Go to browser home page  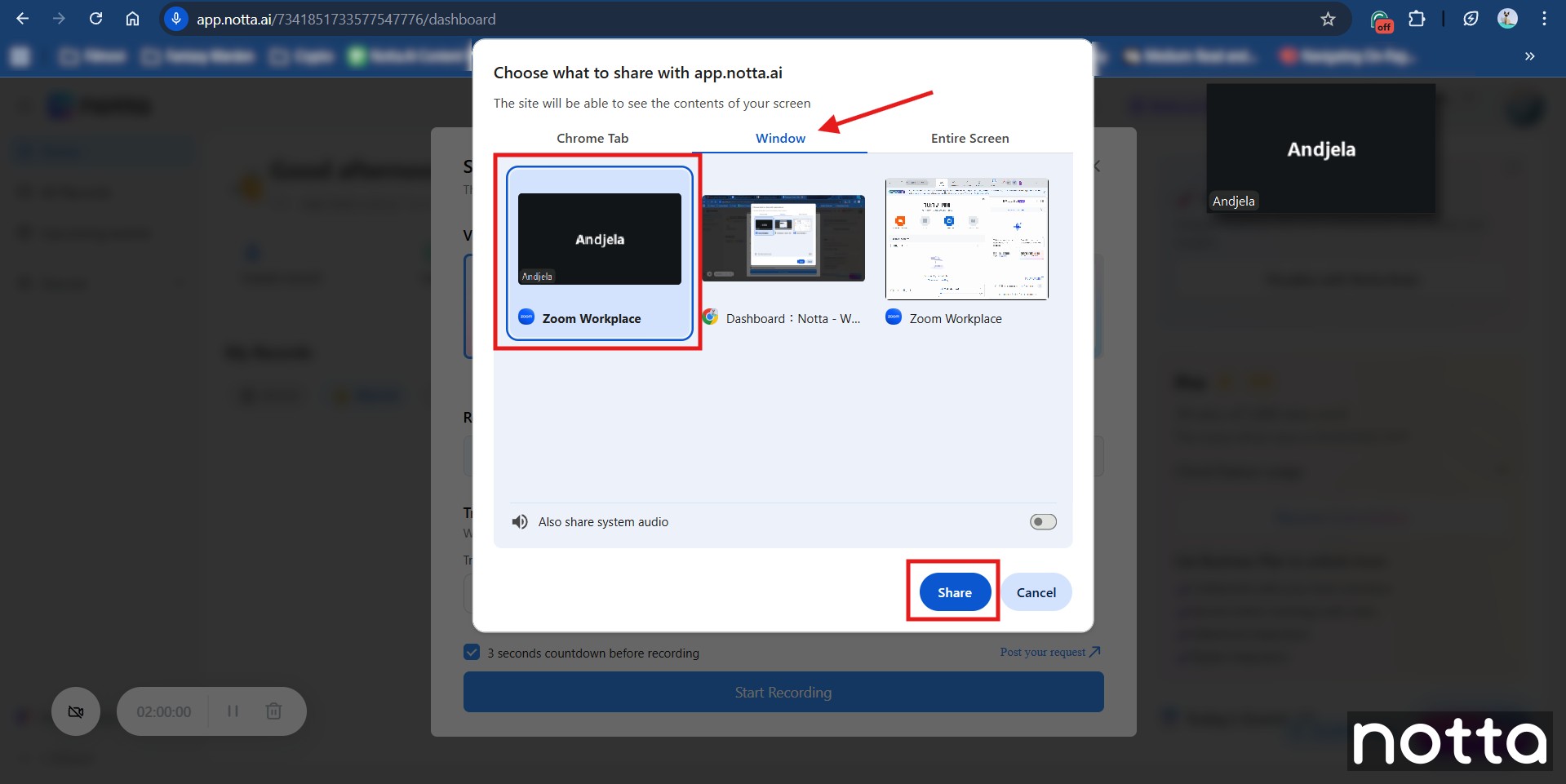click(x=132, y=19)
